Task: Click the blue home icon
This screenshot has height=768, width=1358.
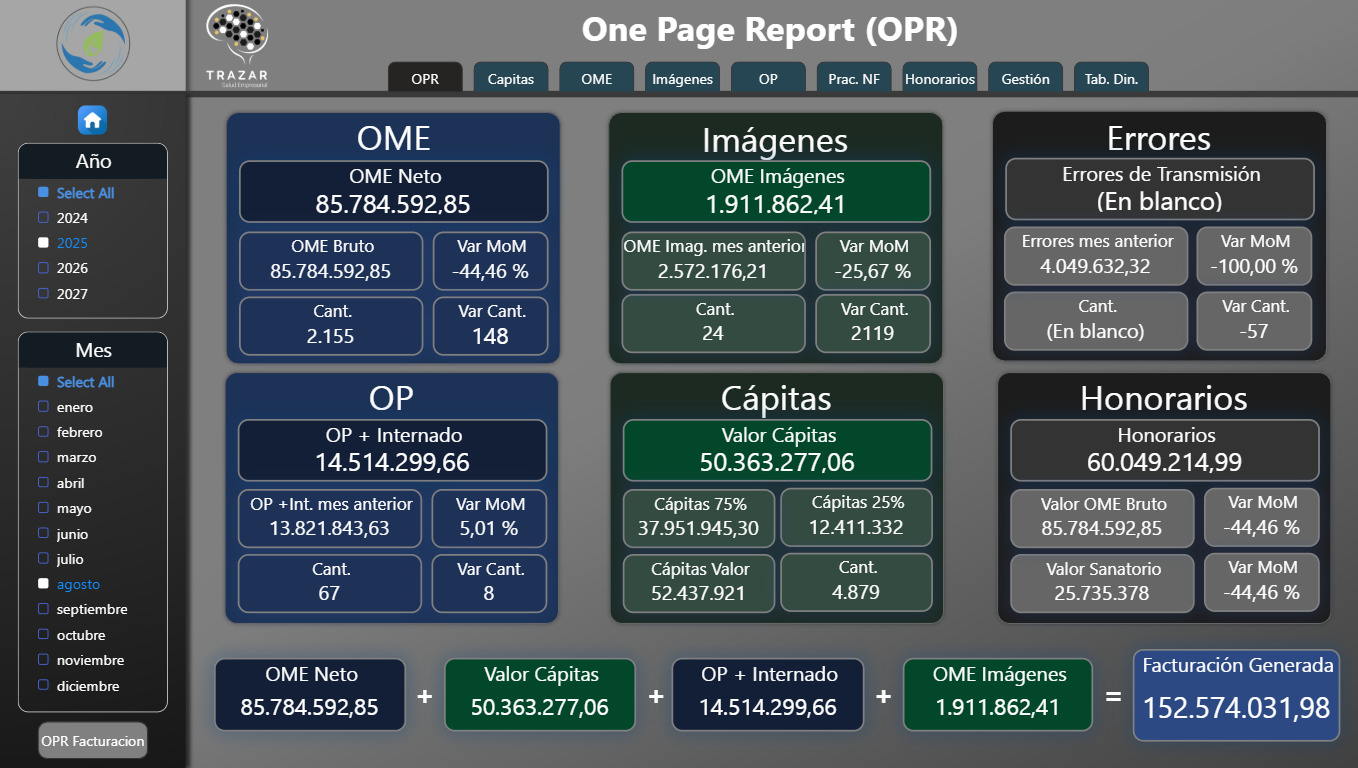Action: pyautogui.click(x=93, y=120)
